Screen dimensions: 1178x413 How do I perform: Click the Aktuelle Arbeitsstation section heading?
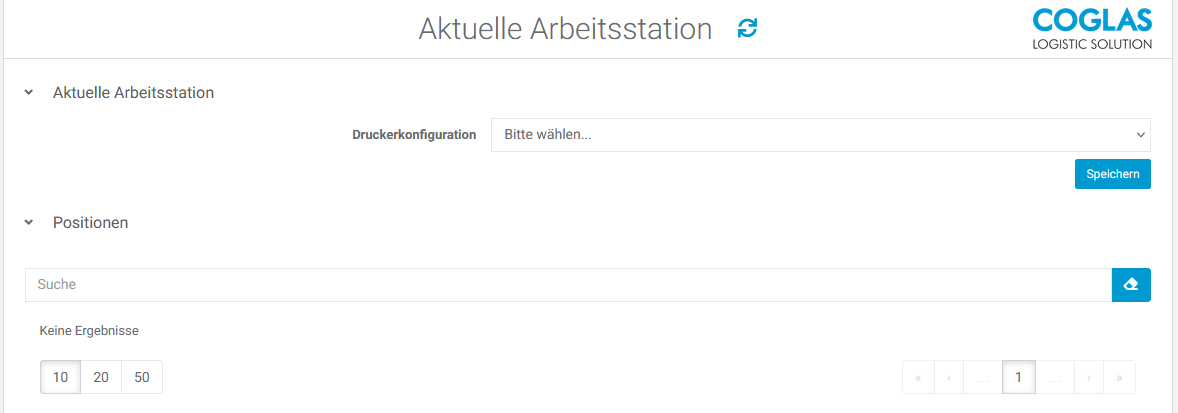133,93
